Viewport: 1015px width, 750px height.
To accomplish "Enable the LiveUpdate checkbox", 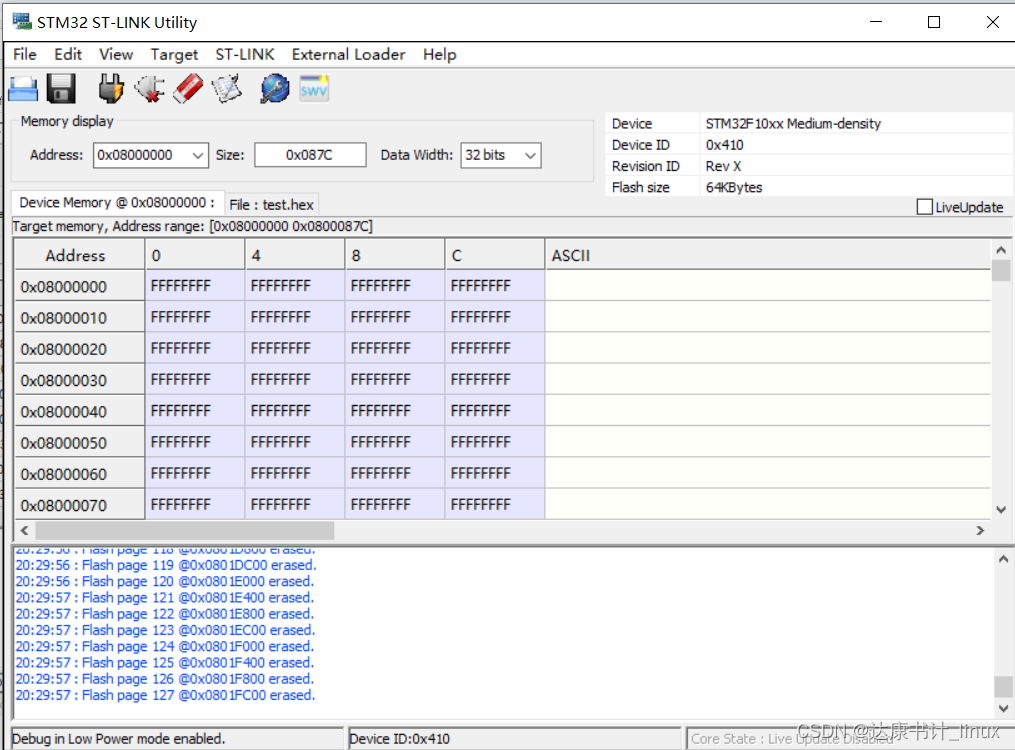I will click(x=925, y=207).
